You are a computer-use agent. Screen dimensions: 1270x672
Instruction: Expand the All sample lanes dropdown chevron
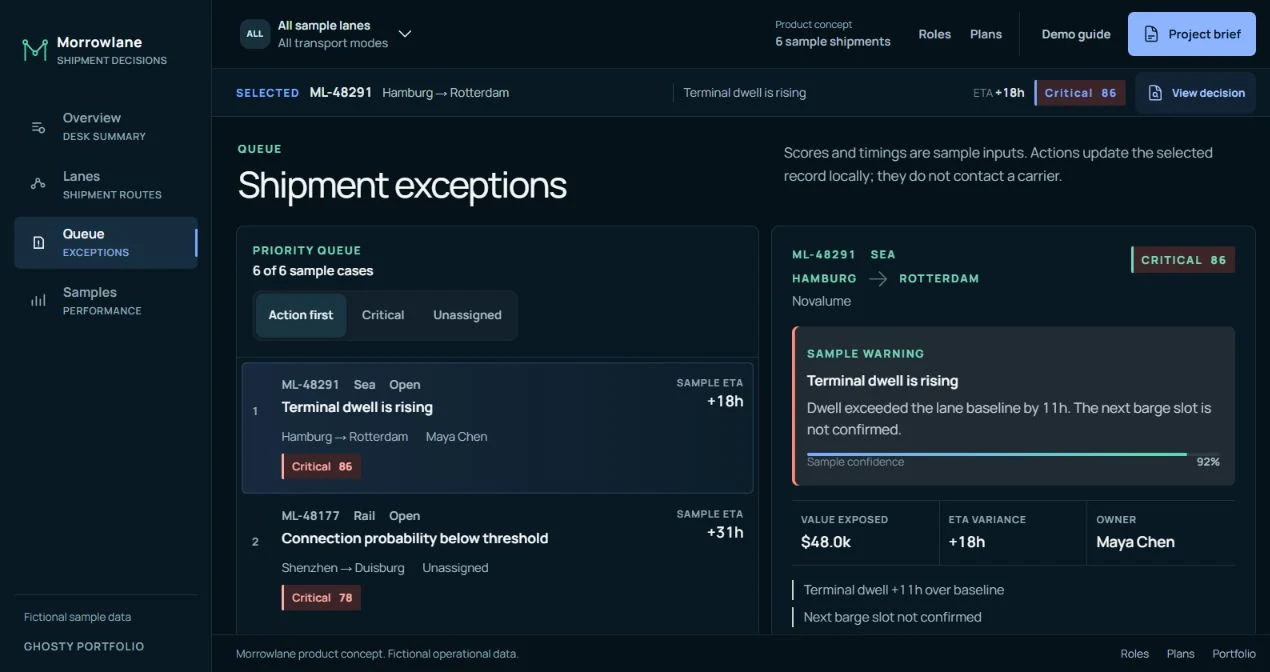click(405, 34)
